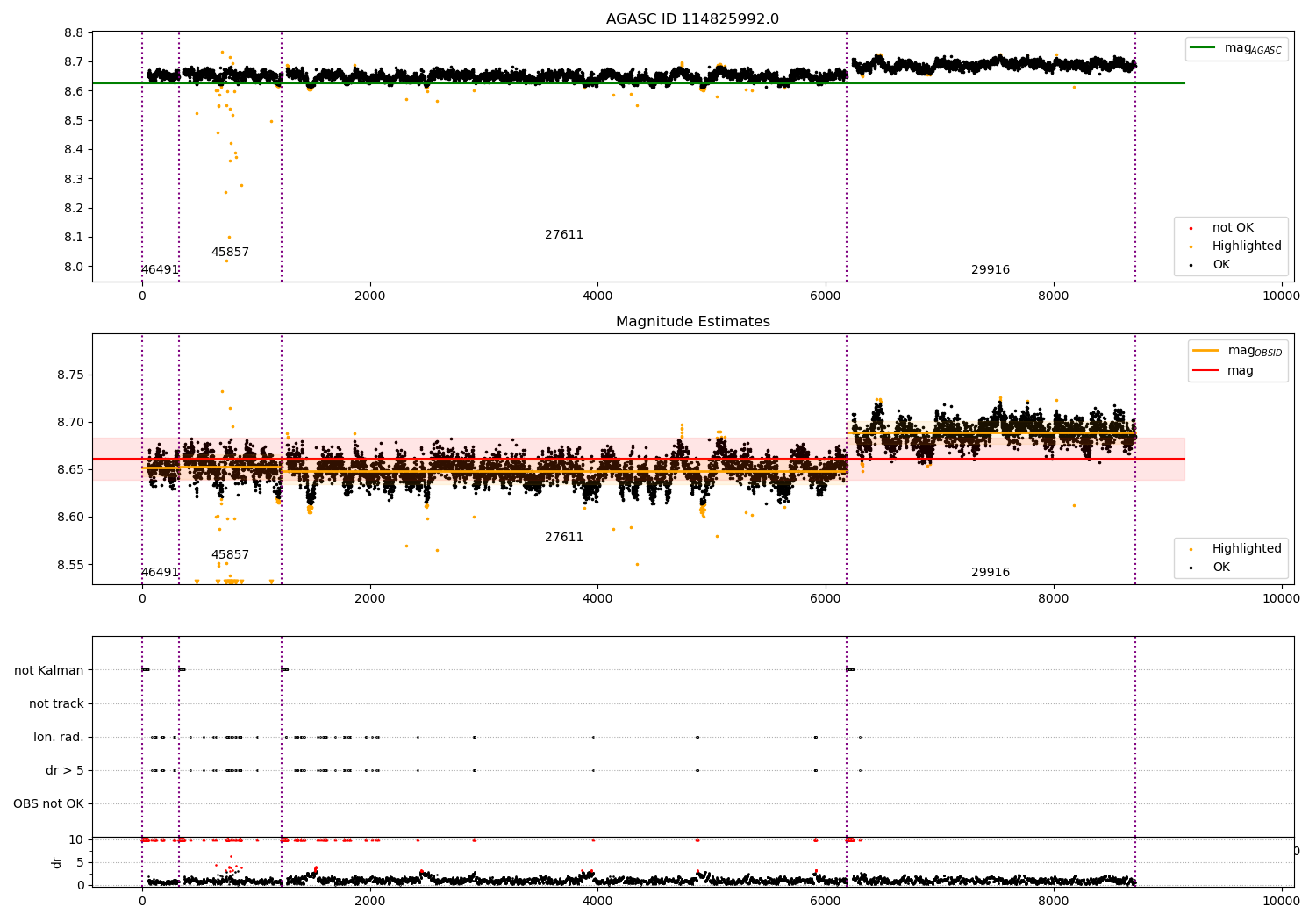1316x921 pixels.
Task: Click x-axis tick 10000 under the top plot
Action: [x=1281, y=296]
